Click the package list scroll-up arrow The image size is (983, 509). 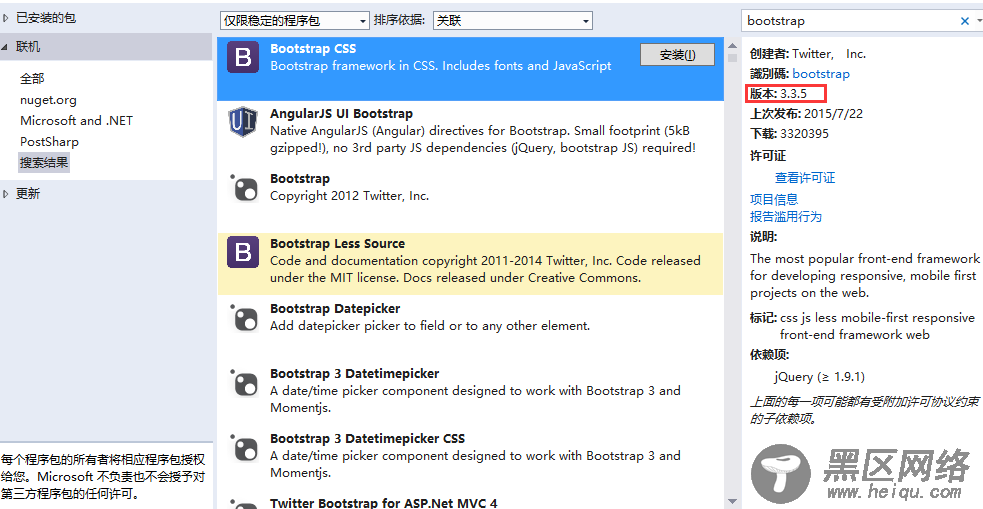(x=732, y=46)
